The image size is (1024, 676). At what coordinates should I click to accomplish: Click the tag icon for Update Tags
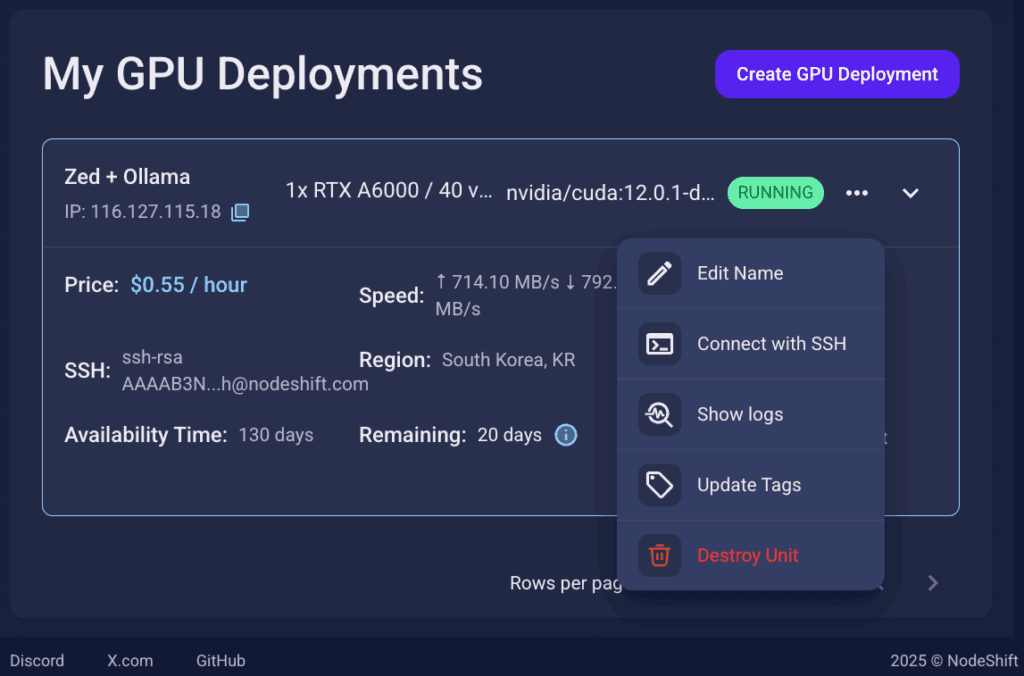(659, 485)
